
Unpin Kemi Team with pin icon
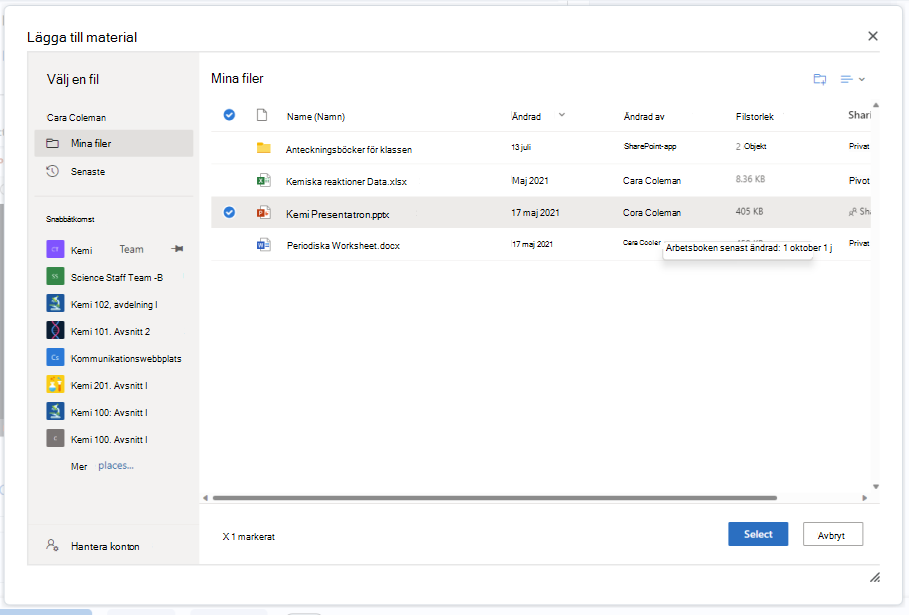tap(177, 249)
